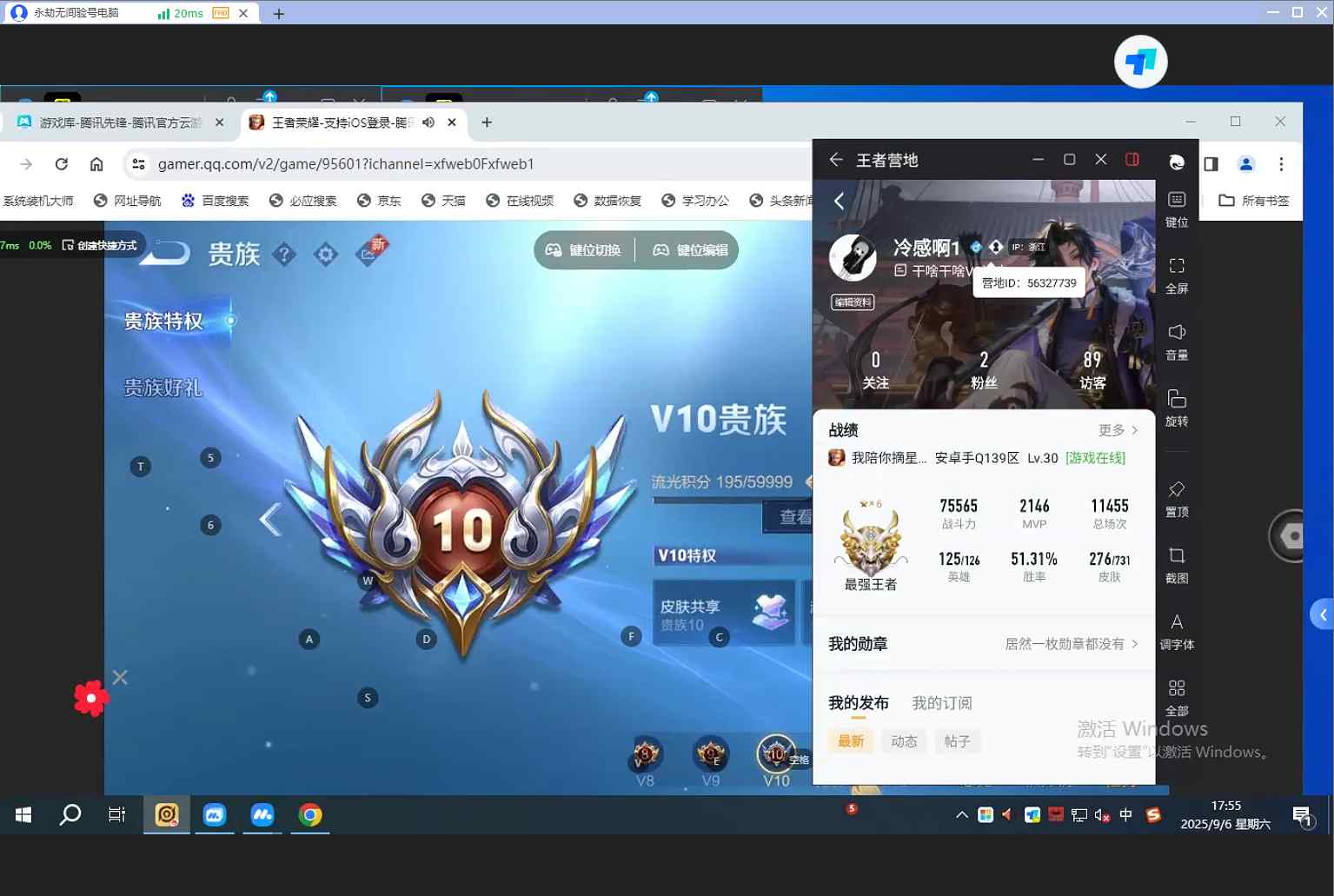Click 编辑资料 edit profile button
Image resolution: width=1334 pixels, height=896 pixels.
(853, 302)
